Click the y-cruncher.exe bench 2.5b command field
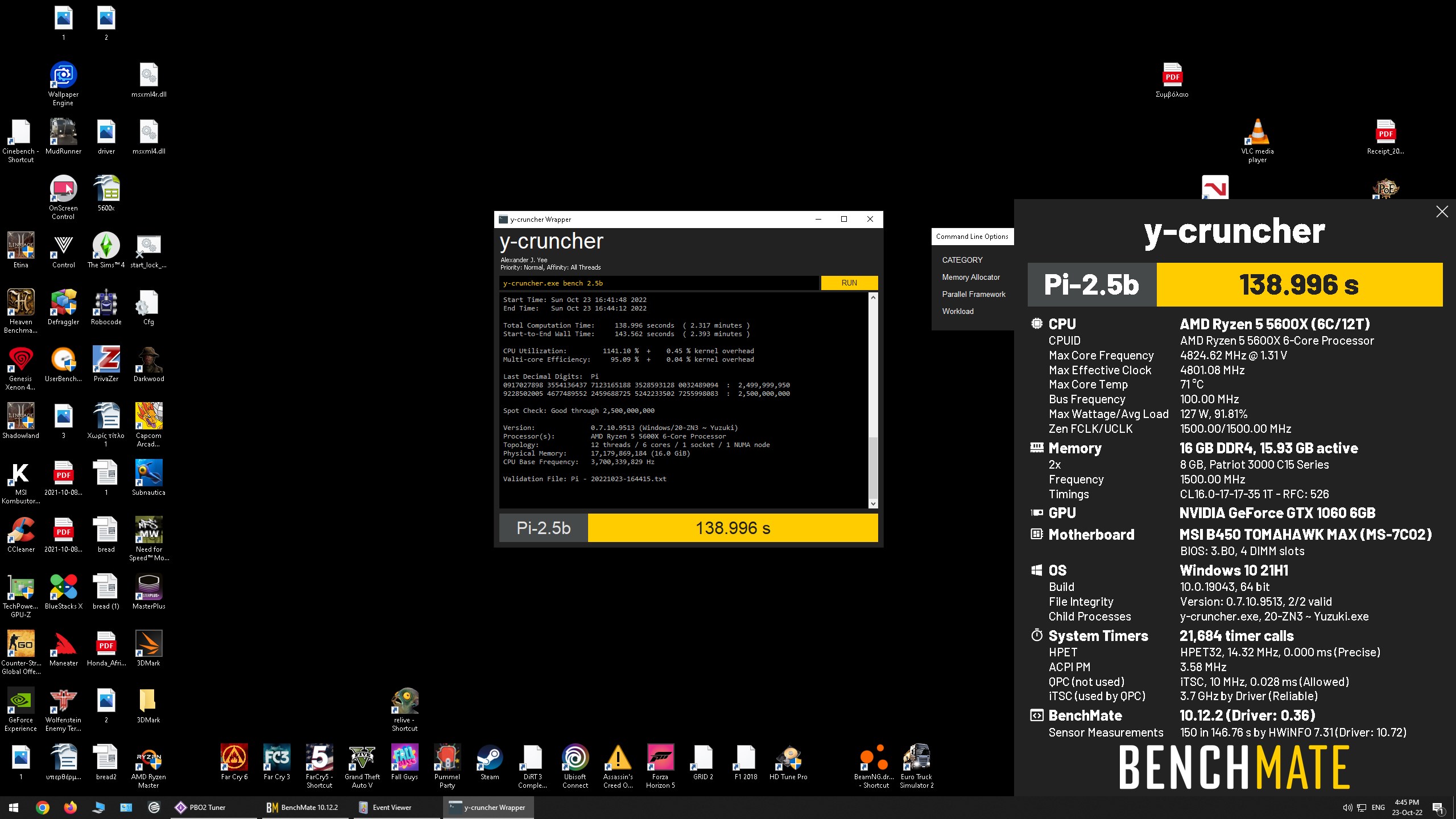Image resolution: width=1456 pixels, height=819 pixels. (x=659, y=283)
